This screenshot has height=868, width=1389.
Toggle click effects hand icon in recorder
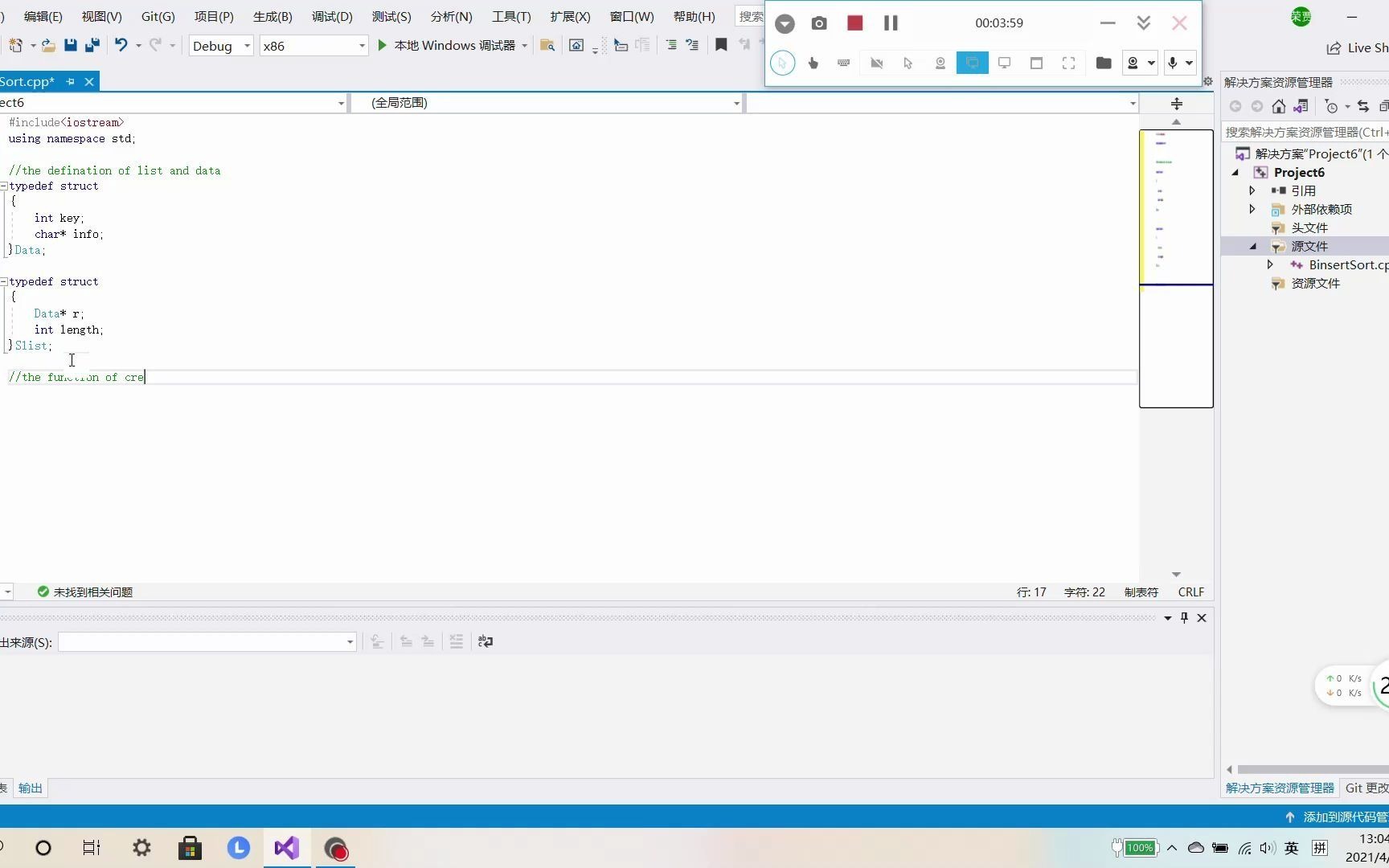coord(813,63)
